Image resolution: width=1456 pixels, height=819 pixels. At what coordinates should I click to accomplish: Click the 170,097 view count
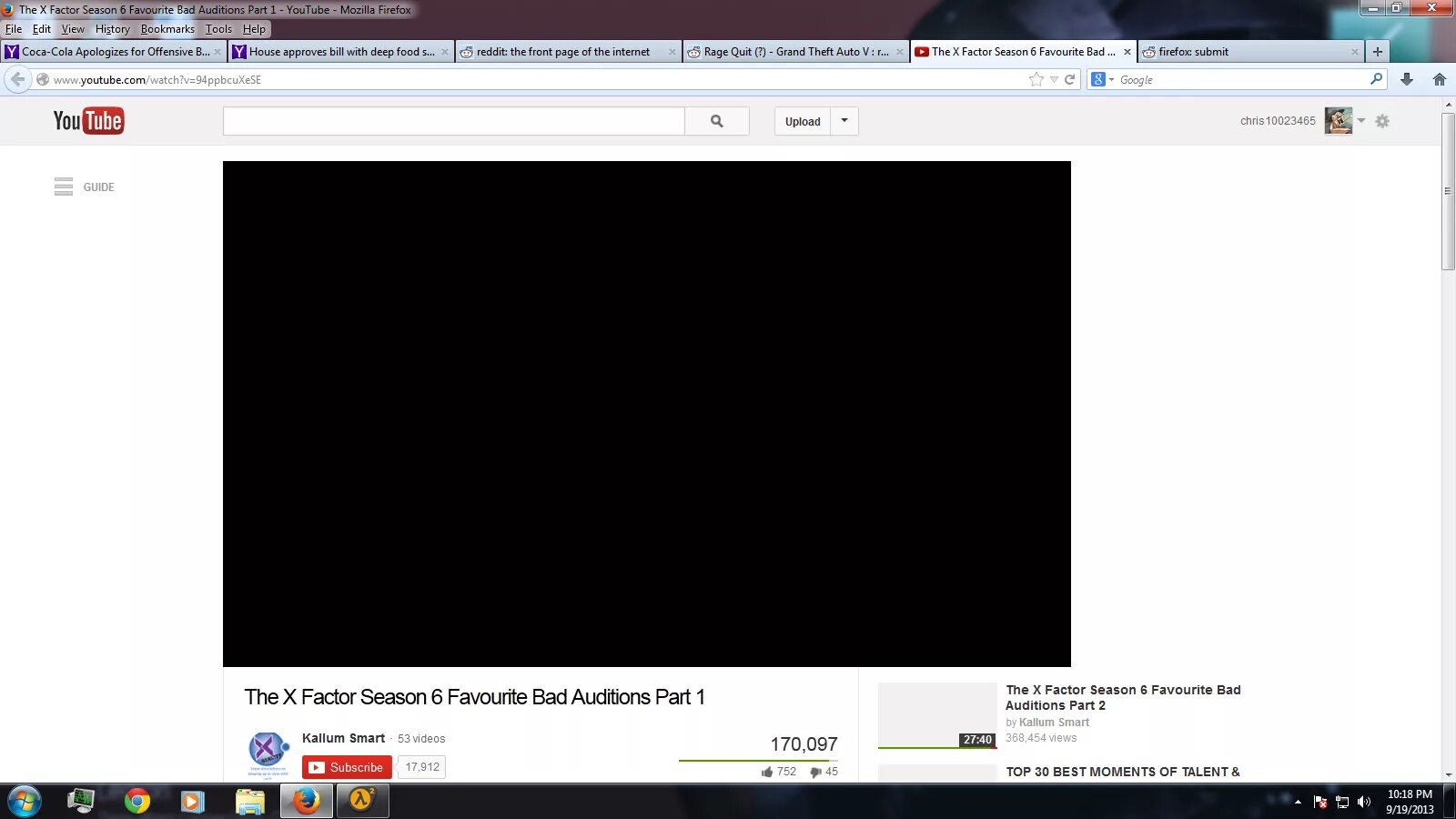point(804,744)
